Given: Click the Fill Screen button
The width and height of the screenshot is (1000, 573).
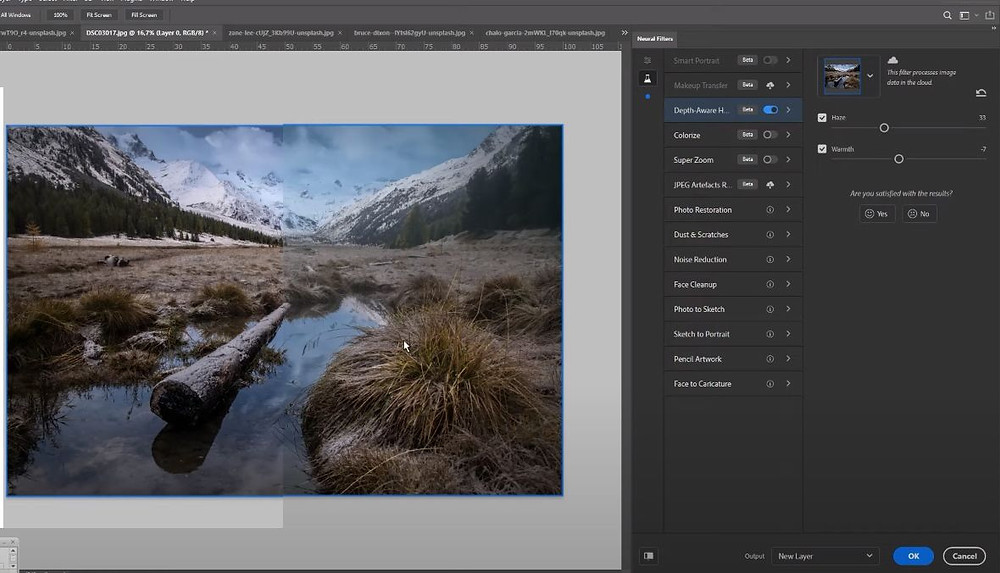Looking at the screenshot, I should 144,15.
